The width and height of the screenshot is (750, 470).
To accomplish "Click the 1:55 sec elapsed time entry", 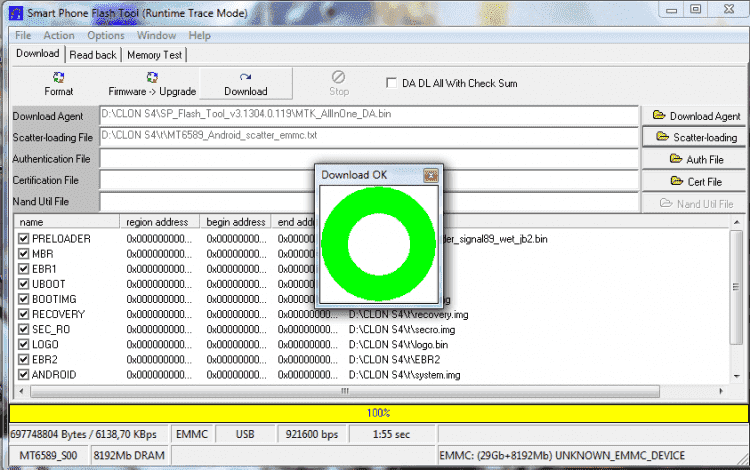I will click(x=391, y=434).
